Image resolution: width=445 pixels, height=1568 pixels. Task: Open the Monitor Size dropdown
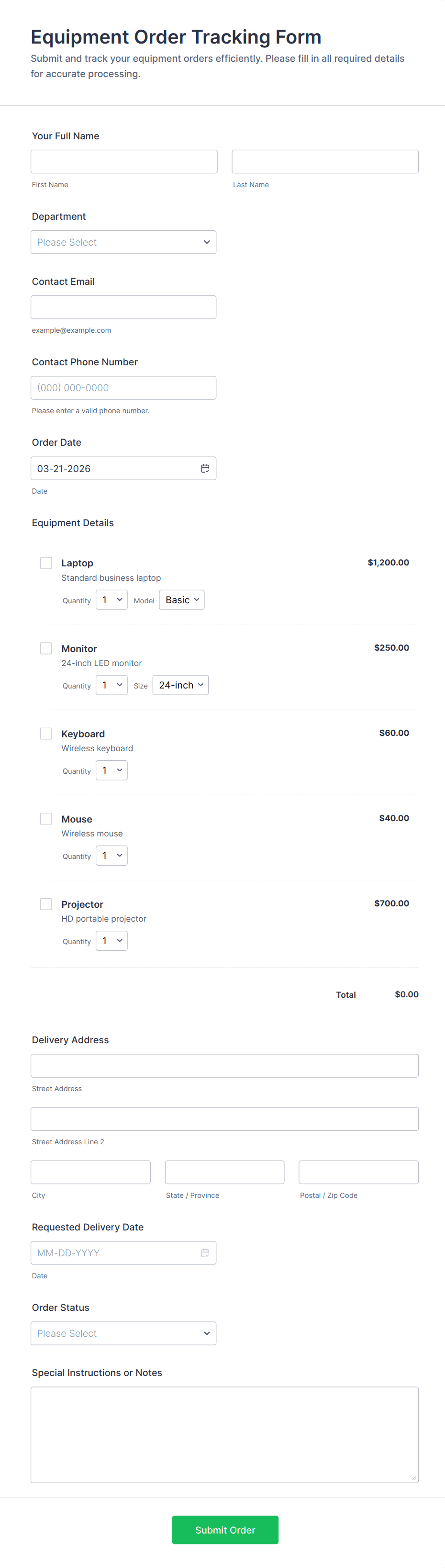point(180,686)
